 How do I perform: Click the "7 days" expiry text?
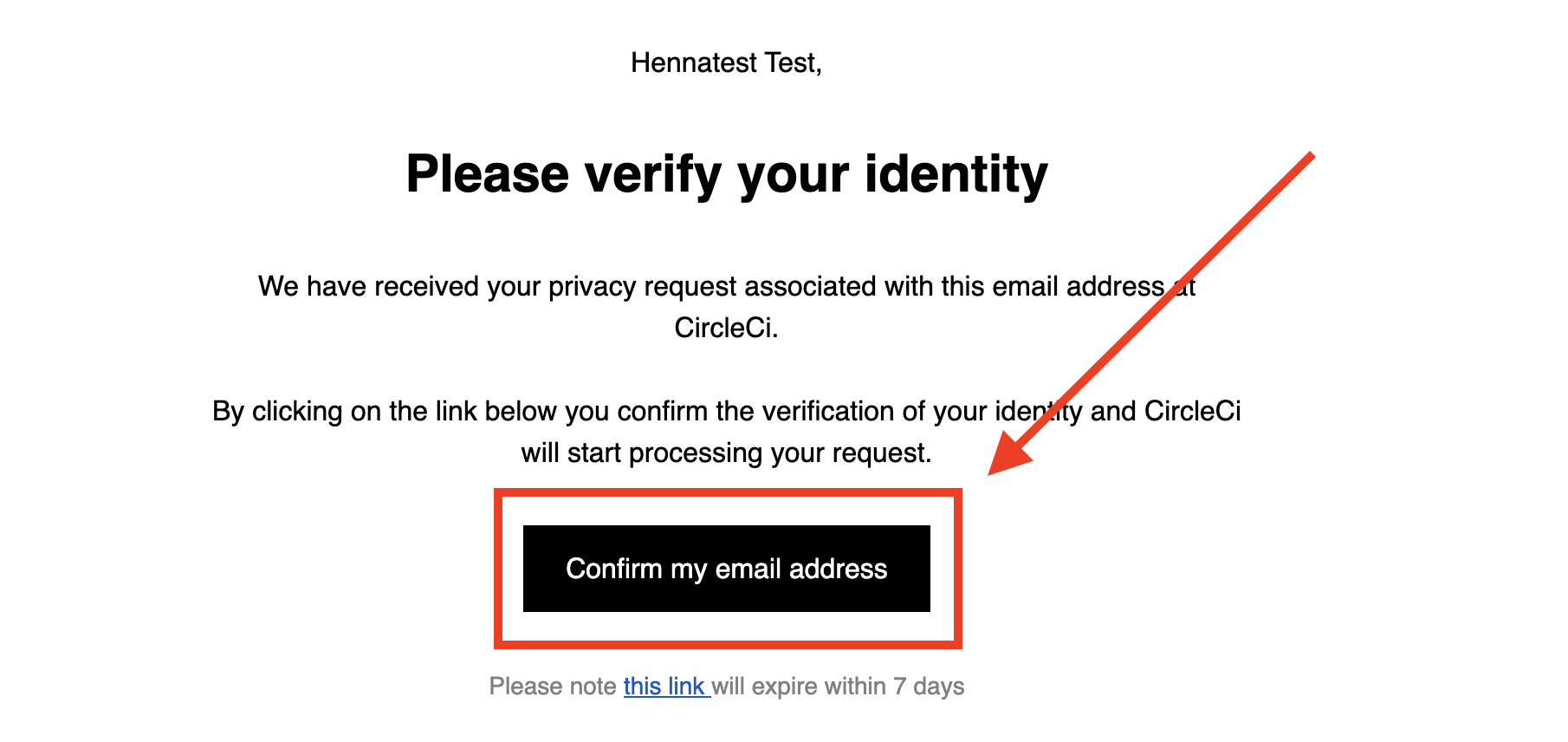pyautogui.click(x=929, y=687)
